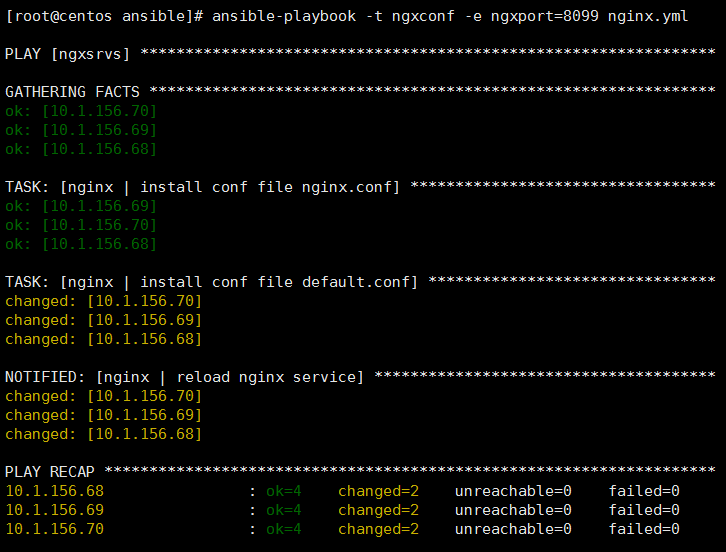Click the task header "install conf file nginx.conf"
The width and height of the screenshot is (726, 552).
(268, 187)
